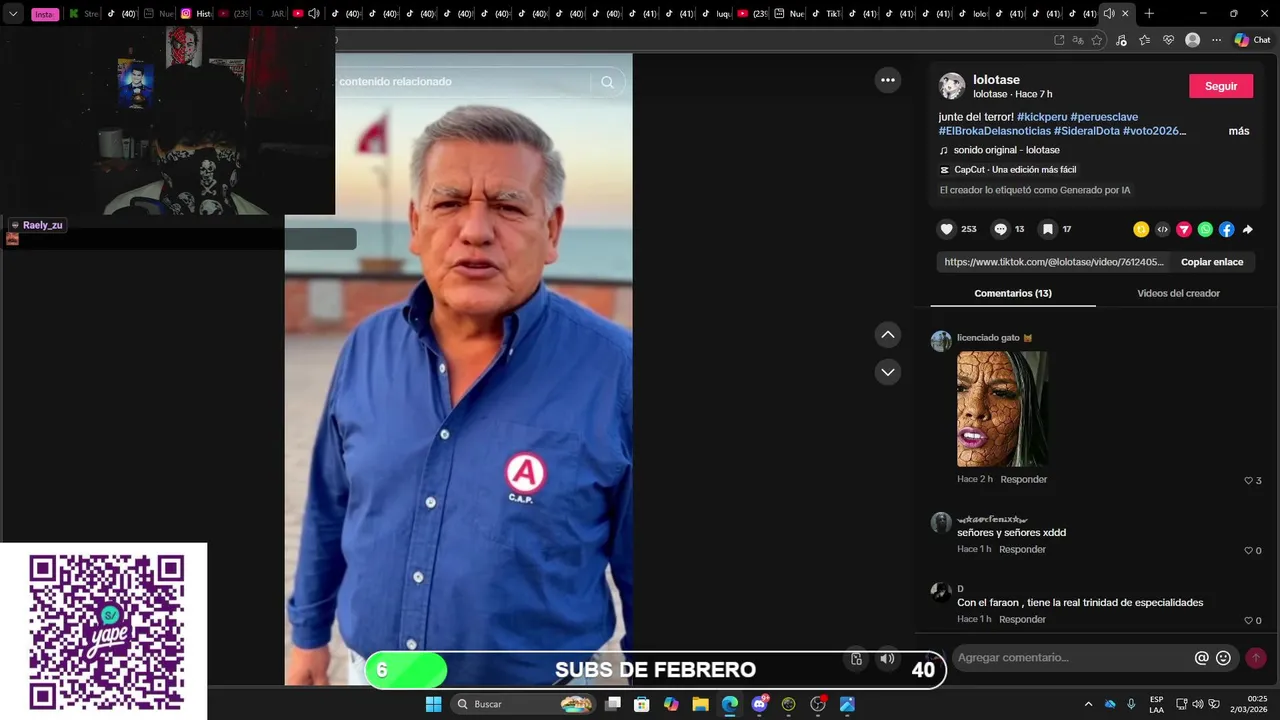Open the #kickperu hashtag

tap(1041, 117)
